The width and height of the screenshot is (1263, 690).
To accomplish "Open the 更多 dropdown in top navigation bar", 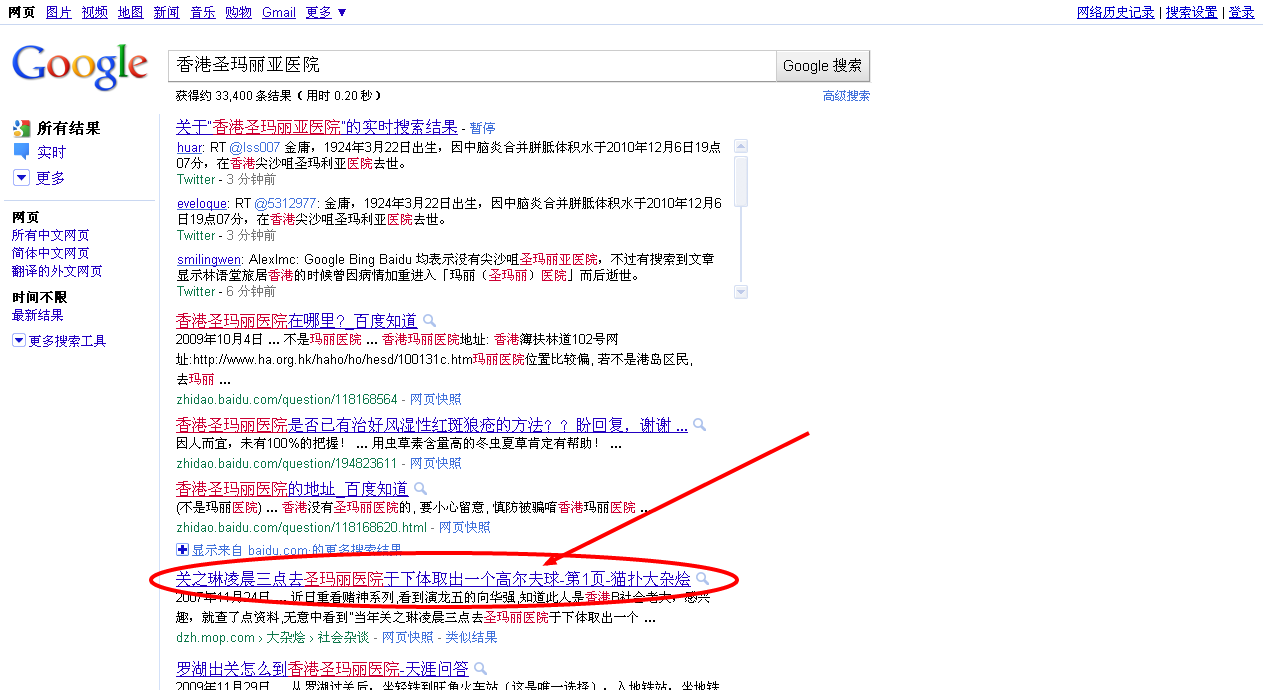I will pos(326,12).
